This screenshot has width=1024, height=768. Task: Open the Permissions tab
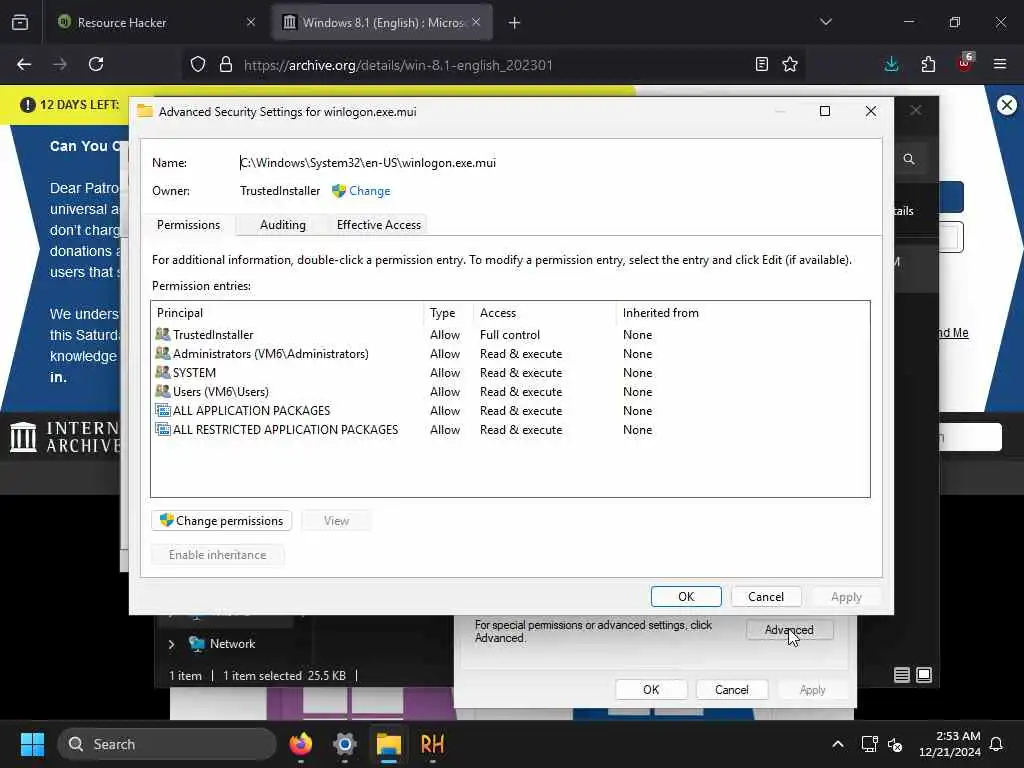[188, 225]
